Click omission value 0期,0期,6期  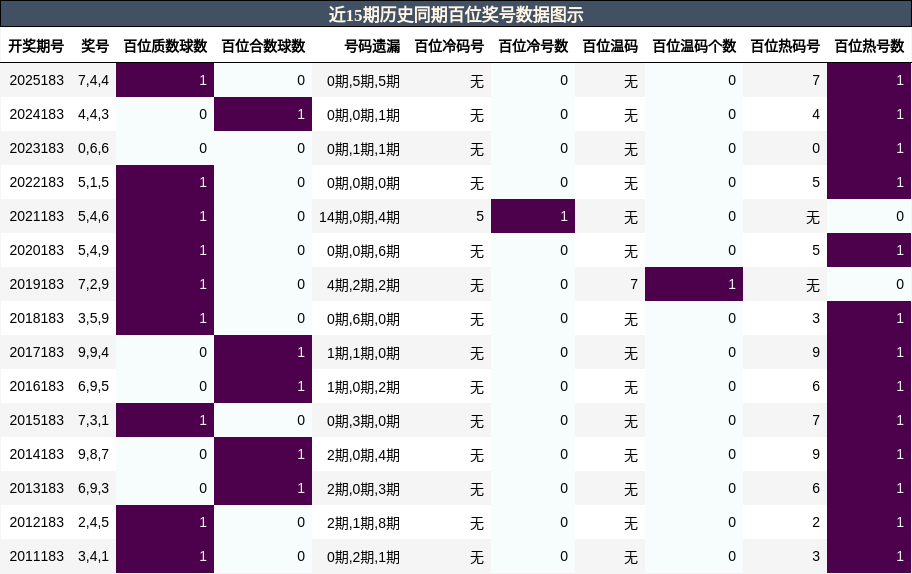[x=364, y=251]
